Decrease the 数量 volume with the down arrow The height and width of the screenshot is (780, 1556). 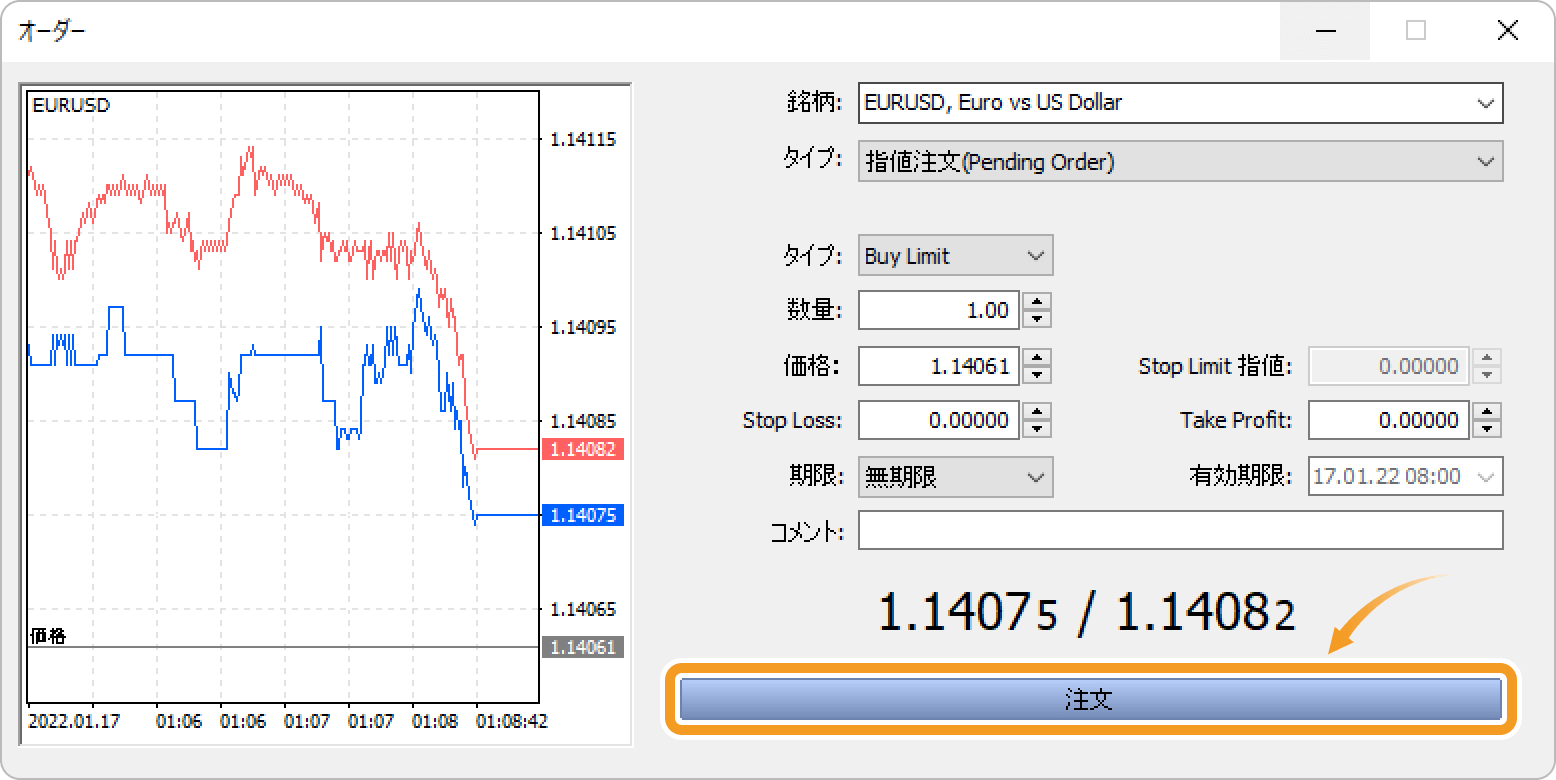coord(1038,319)
